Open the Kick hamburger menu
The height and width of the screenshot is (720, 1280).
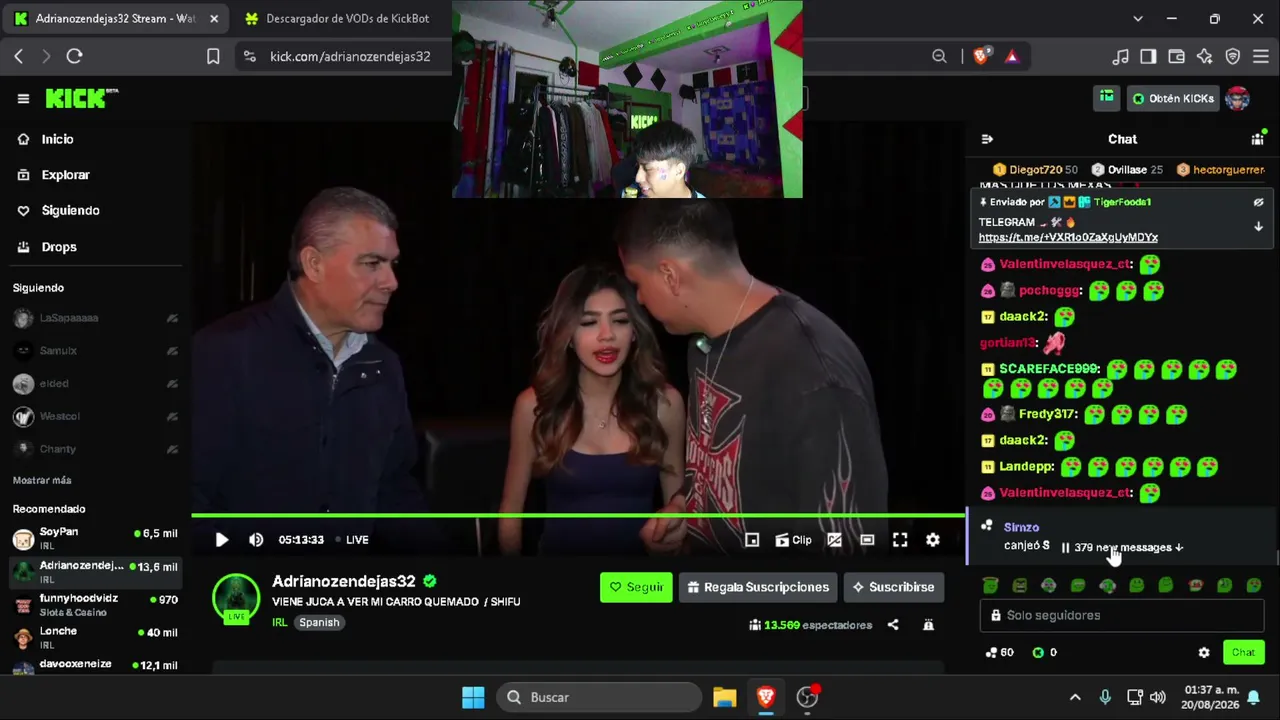[23, 98]
